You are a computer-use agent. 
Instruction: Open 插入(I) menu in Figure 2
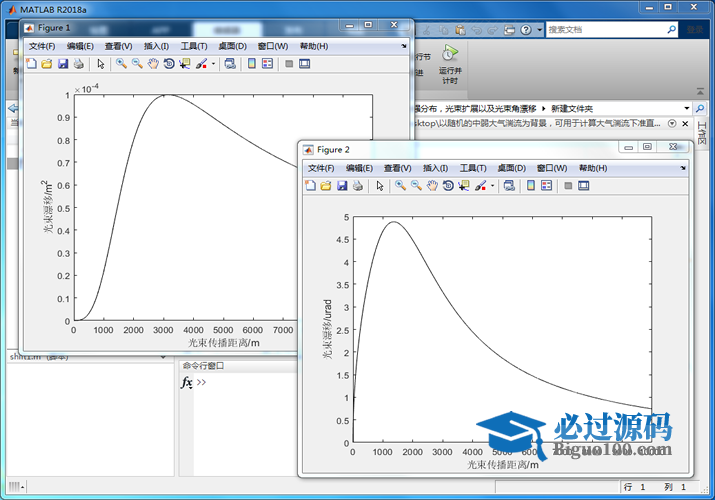[x=435, y=168]
